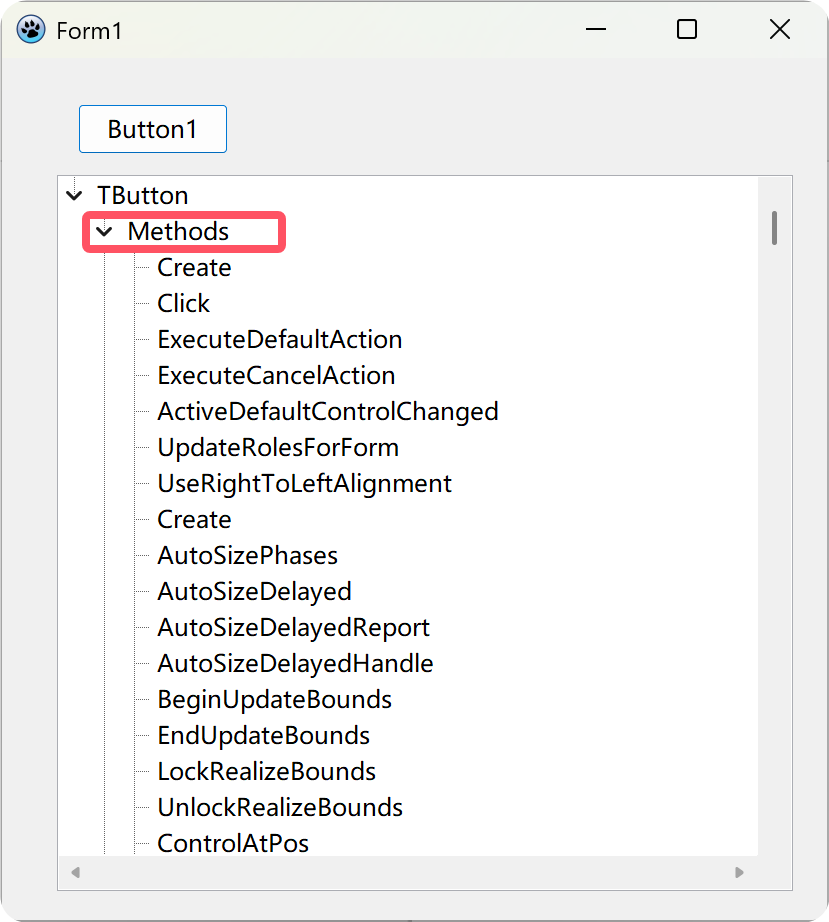
Task: Select BeginUpdateBounds item
Action: (275, 699)
